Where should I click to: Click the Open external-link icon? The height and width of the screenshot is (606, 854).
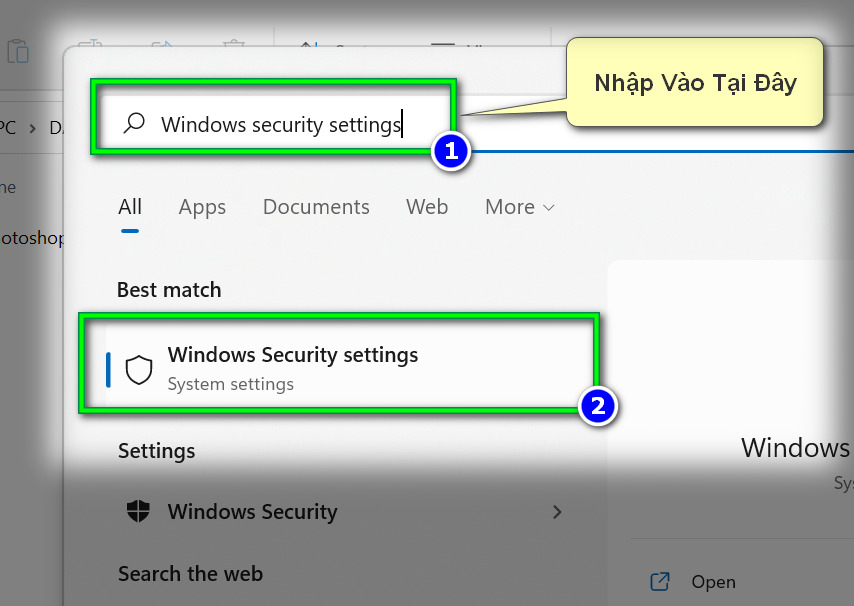point(660,581)
